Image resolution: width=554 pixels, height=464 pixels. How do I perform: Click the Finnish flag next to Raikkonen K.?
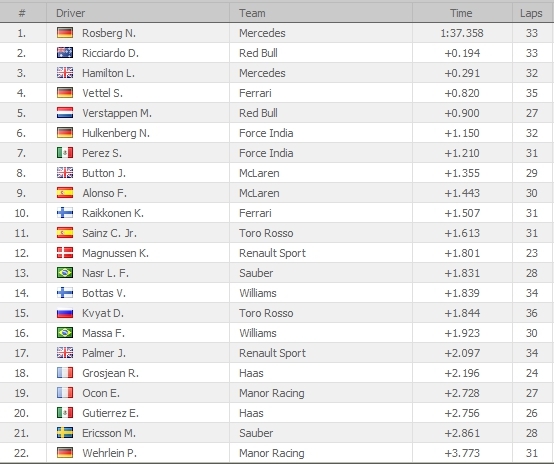[65, 213]
